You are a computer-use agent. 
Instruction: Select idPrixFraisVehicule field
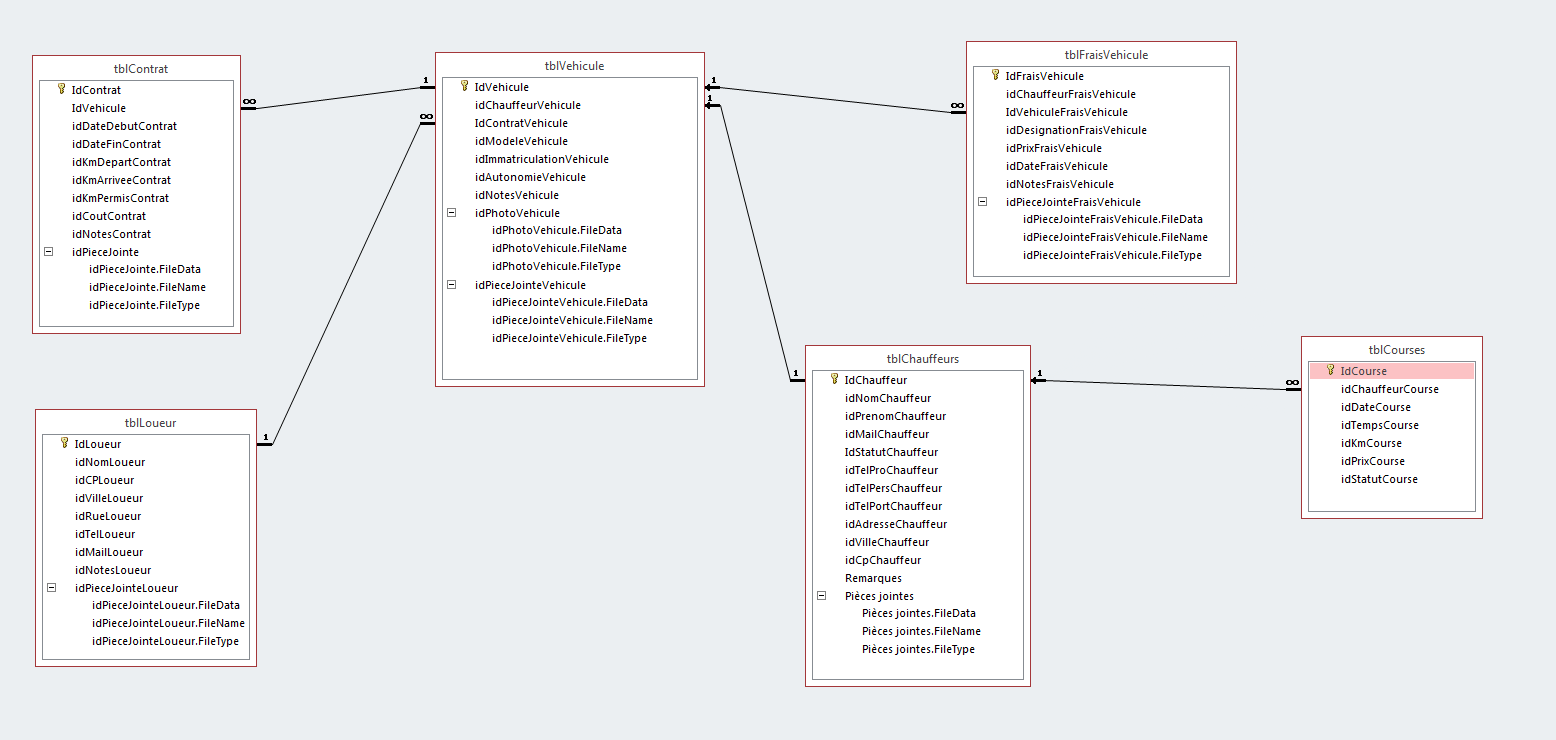[x=1053, y=148]
